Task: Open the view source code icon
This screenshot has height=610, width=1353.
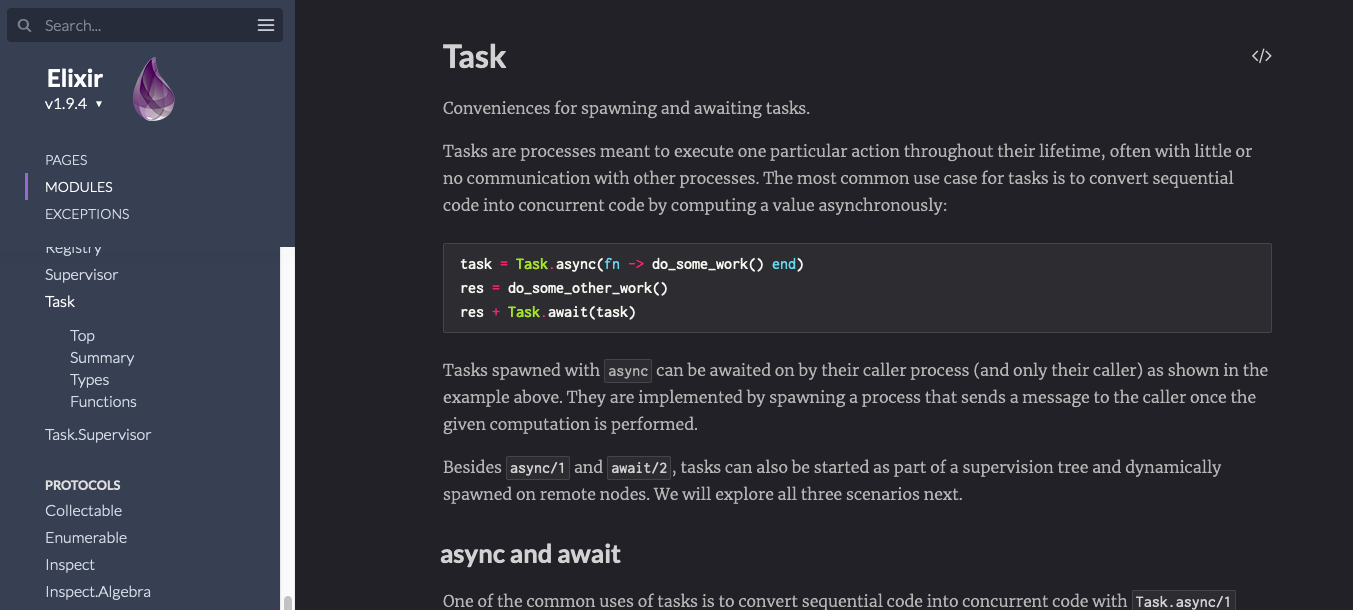Action: pos(1262,56)
